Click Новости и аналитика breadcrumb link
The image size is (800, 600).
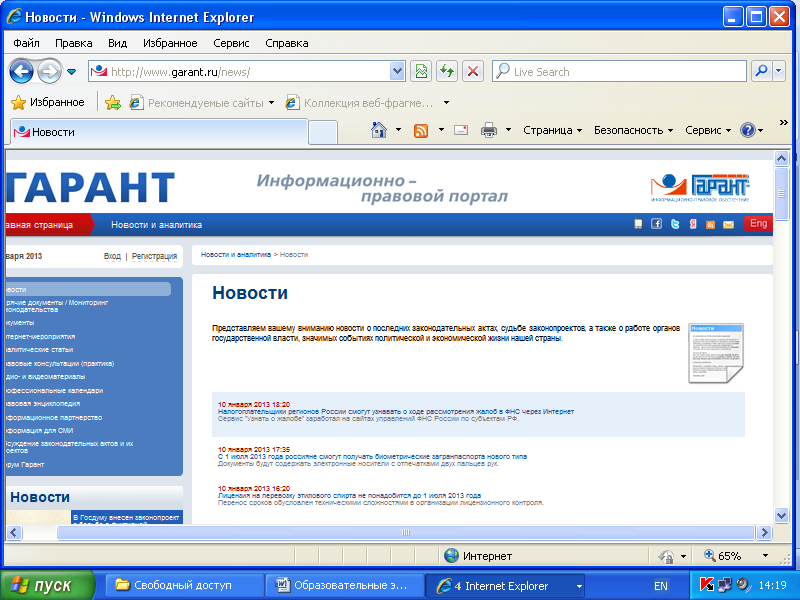pyautogui.click(x=236, y=254)
